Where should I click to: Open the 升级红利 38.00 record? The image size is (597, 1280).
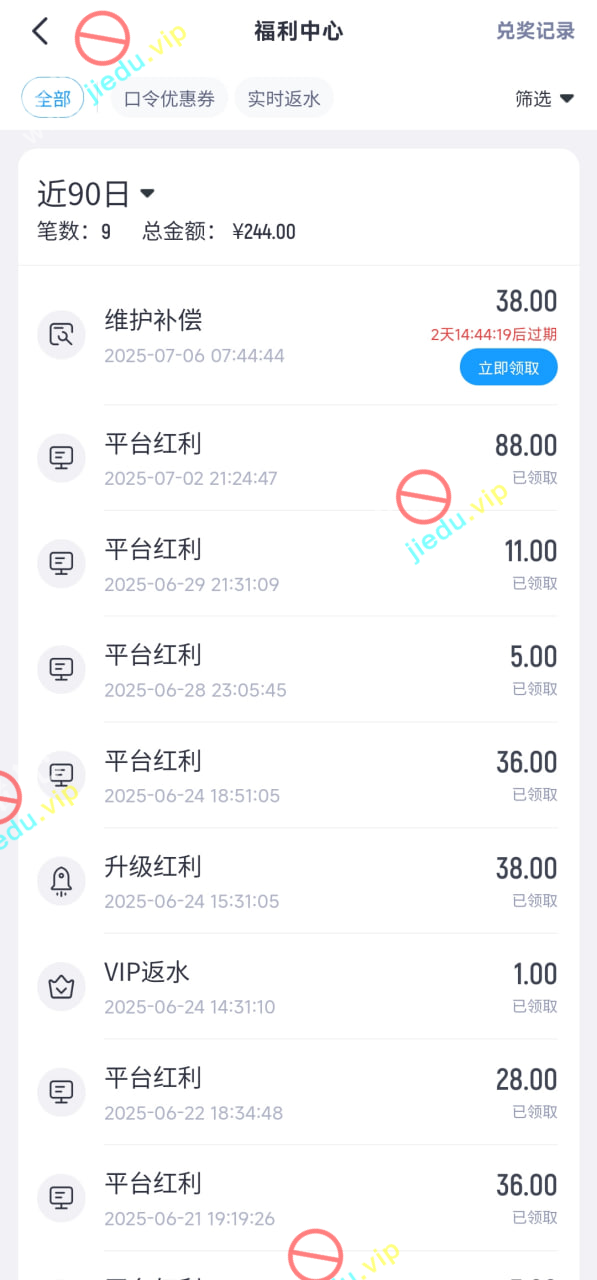pyautogui.click(x=298, y=881)
